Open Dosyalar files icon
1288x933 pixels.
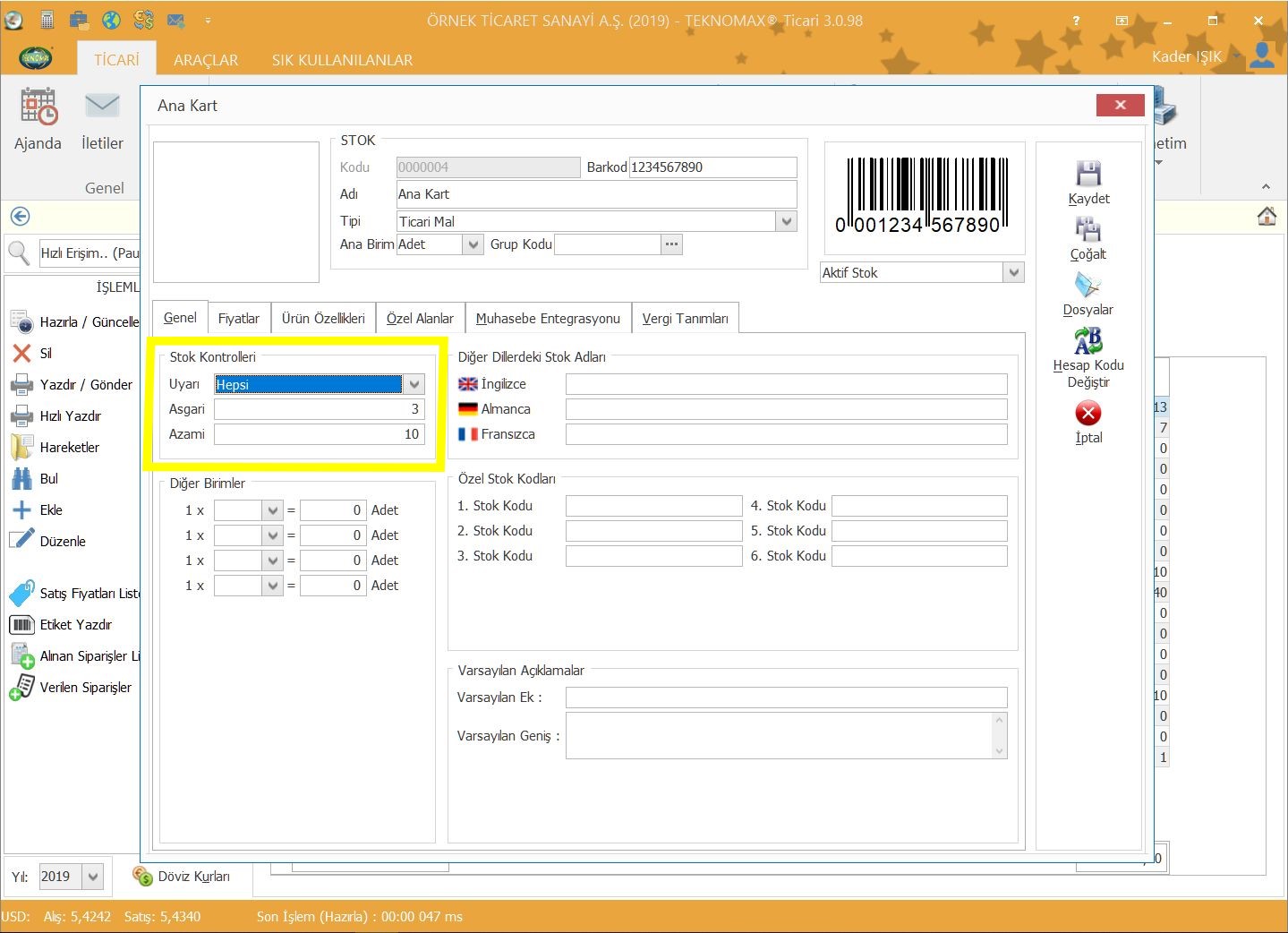point(1088,286)
